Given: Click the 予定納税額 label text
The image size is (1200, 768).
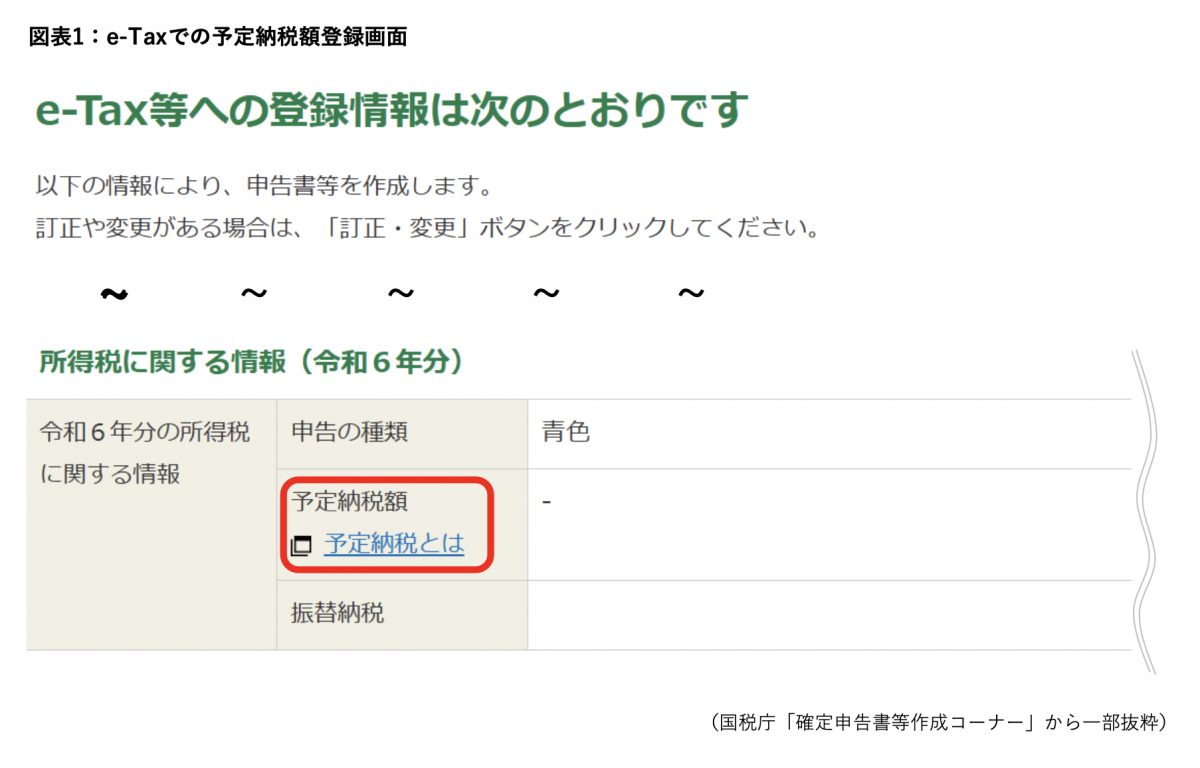Looking at the screenshot, I should (349, 500).
